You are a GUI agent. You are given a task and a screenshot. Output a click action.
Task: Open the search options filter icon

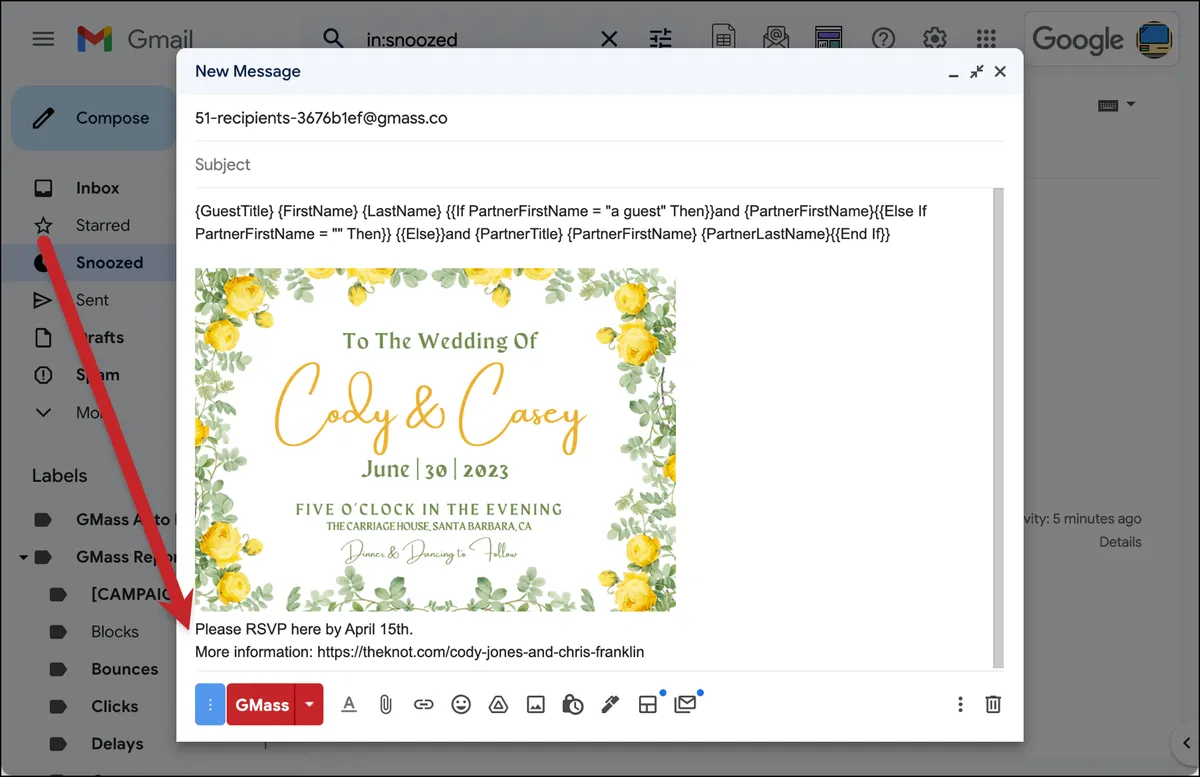661,39
